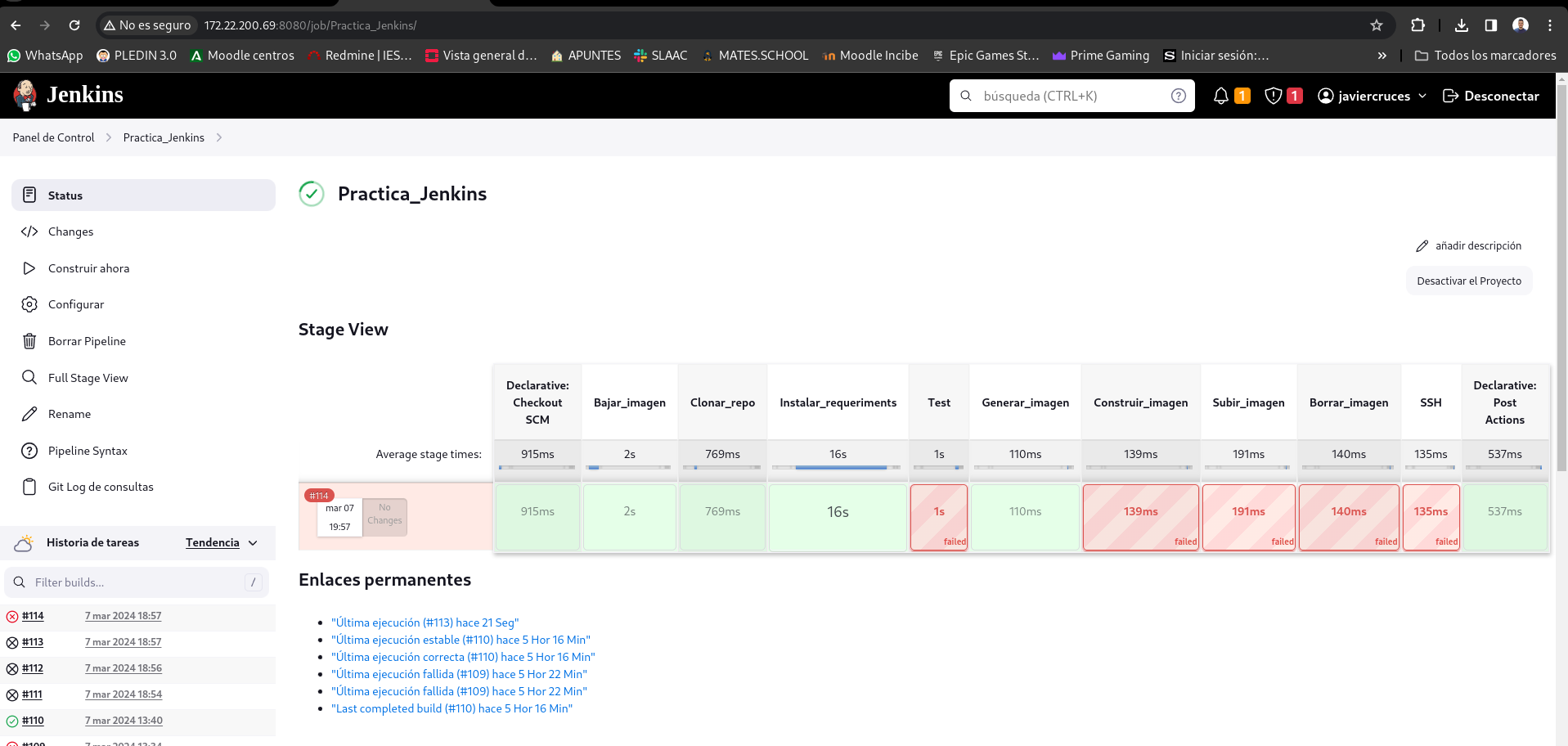This screenshot has height=746, width=1568.
Task: Click the Desactivar el Proyecto button
Action: pos(1469,281)
